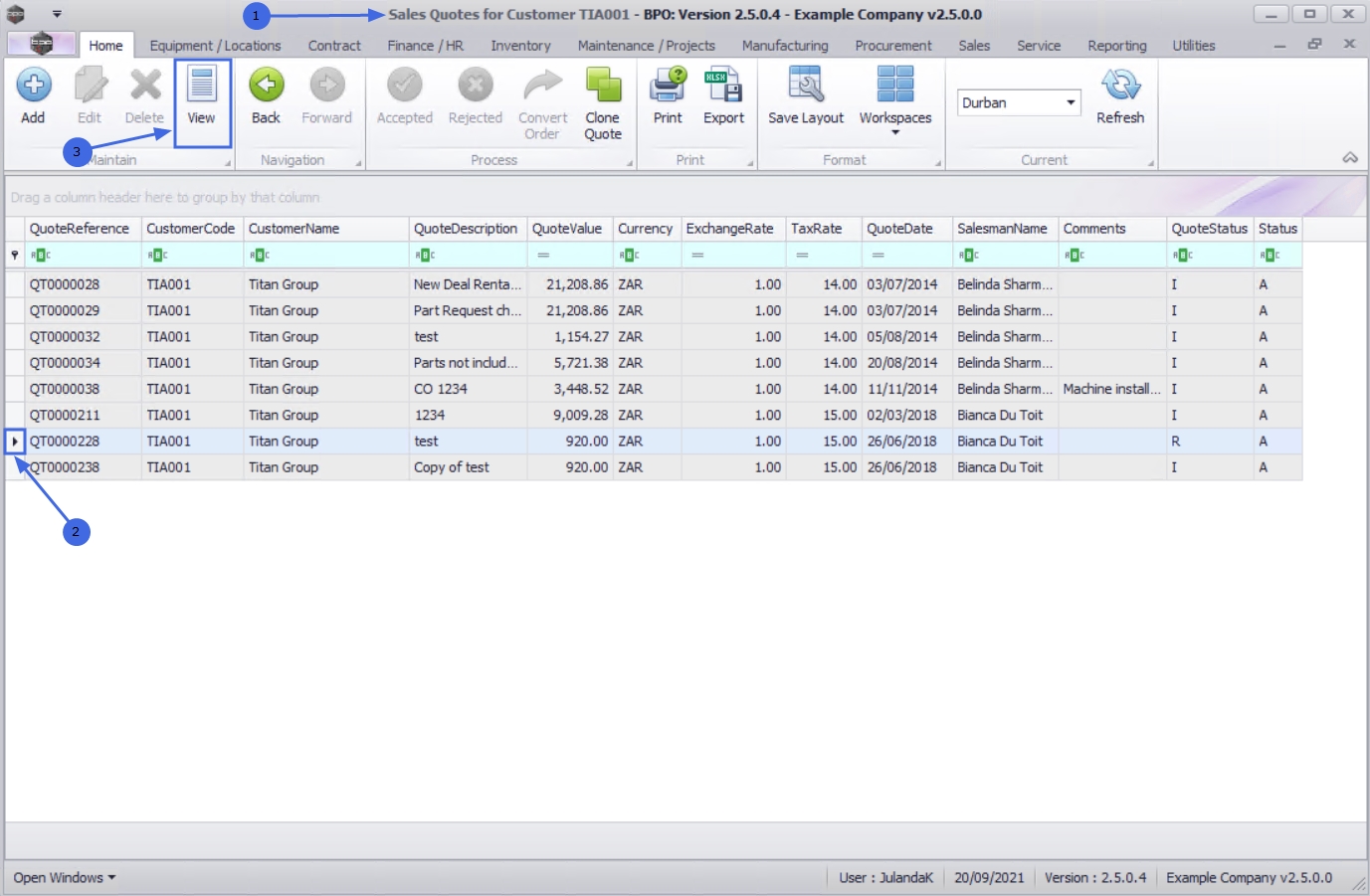Click the QuoteReference filter condition icon
This screenshot has height=896, width=1370.
41,256
